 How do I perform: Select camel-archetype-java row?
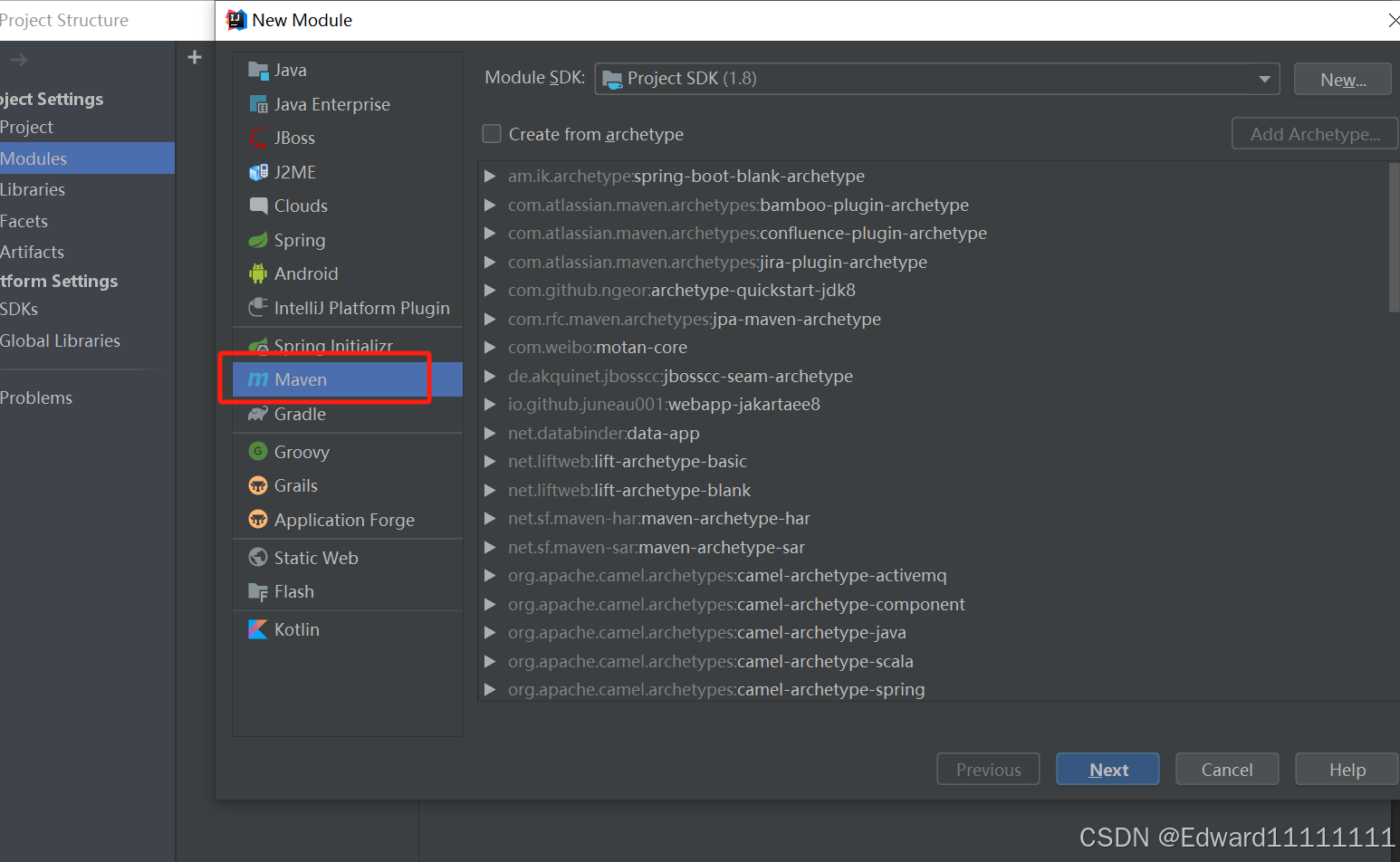click(933, 632)
